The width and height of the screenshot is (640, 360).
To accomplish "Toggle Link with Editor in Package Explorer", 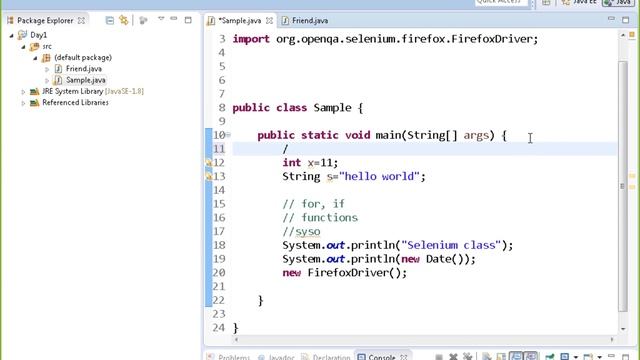I will click(124, 20).
